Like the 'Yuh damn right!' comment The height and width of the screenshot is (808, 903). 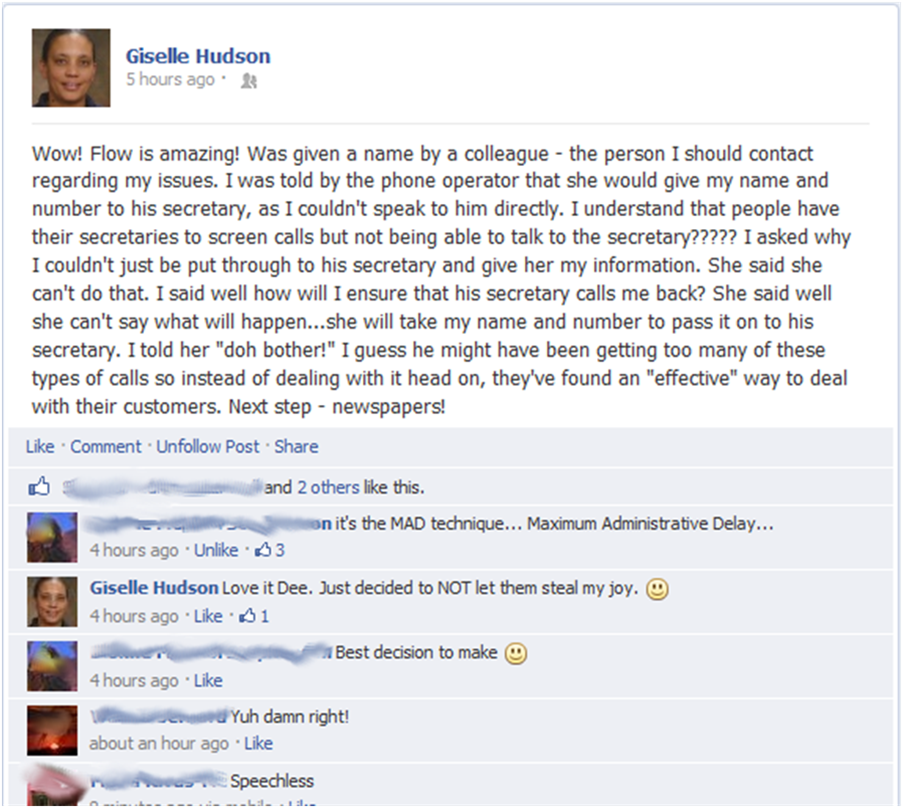tap(259, 743)
